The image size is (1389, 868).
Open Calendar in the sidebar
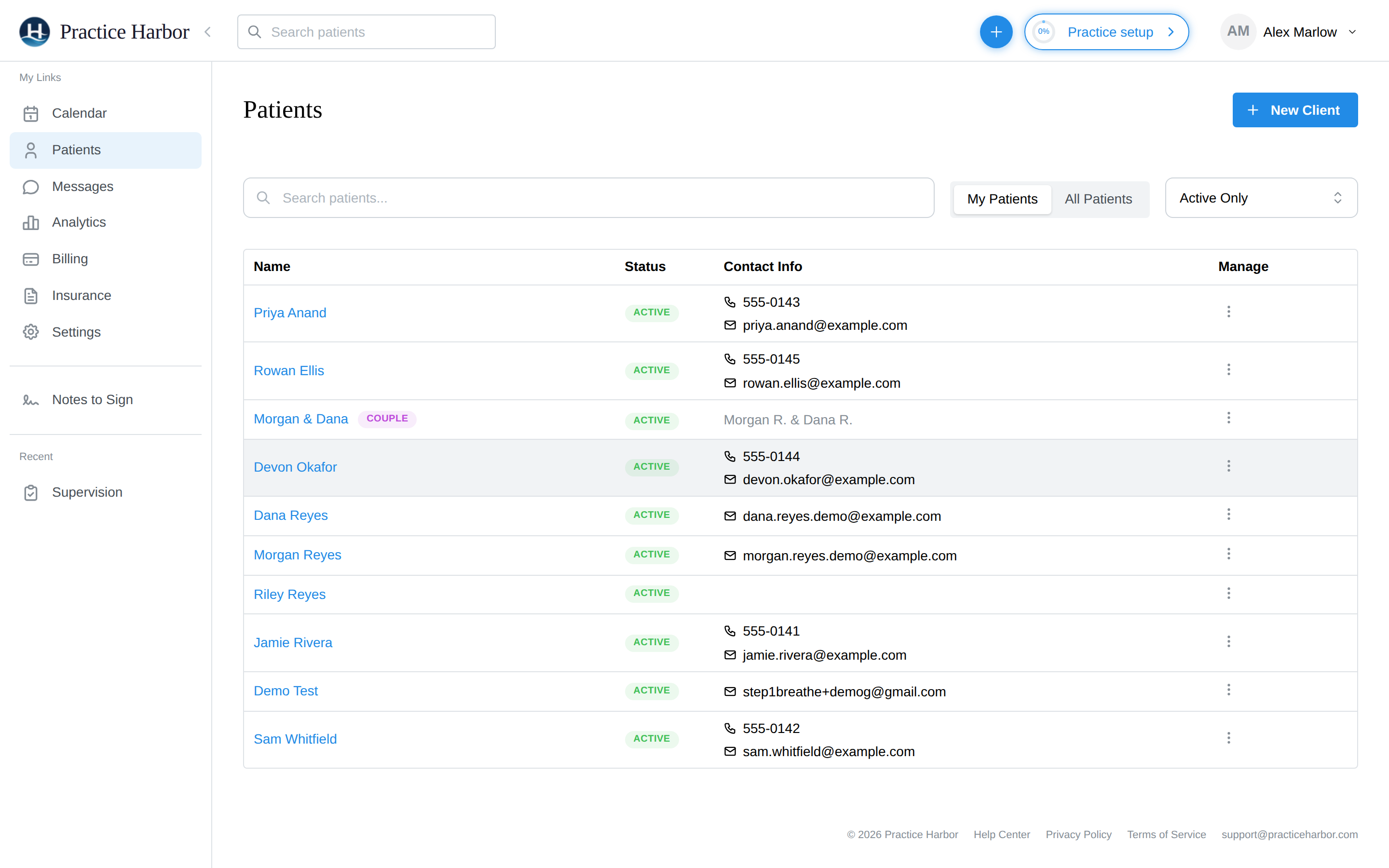(x=106, y=113)
